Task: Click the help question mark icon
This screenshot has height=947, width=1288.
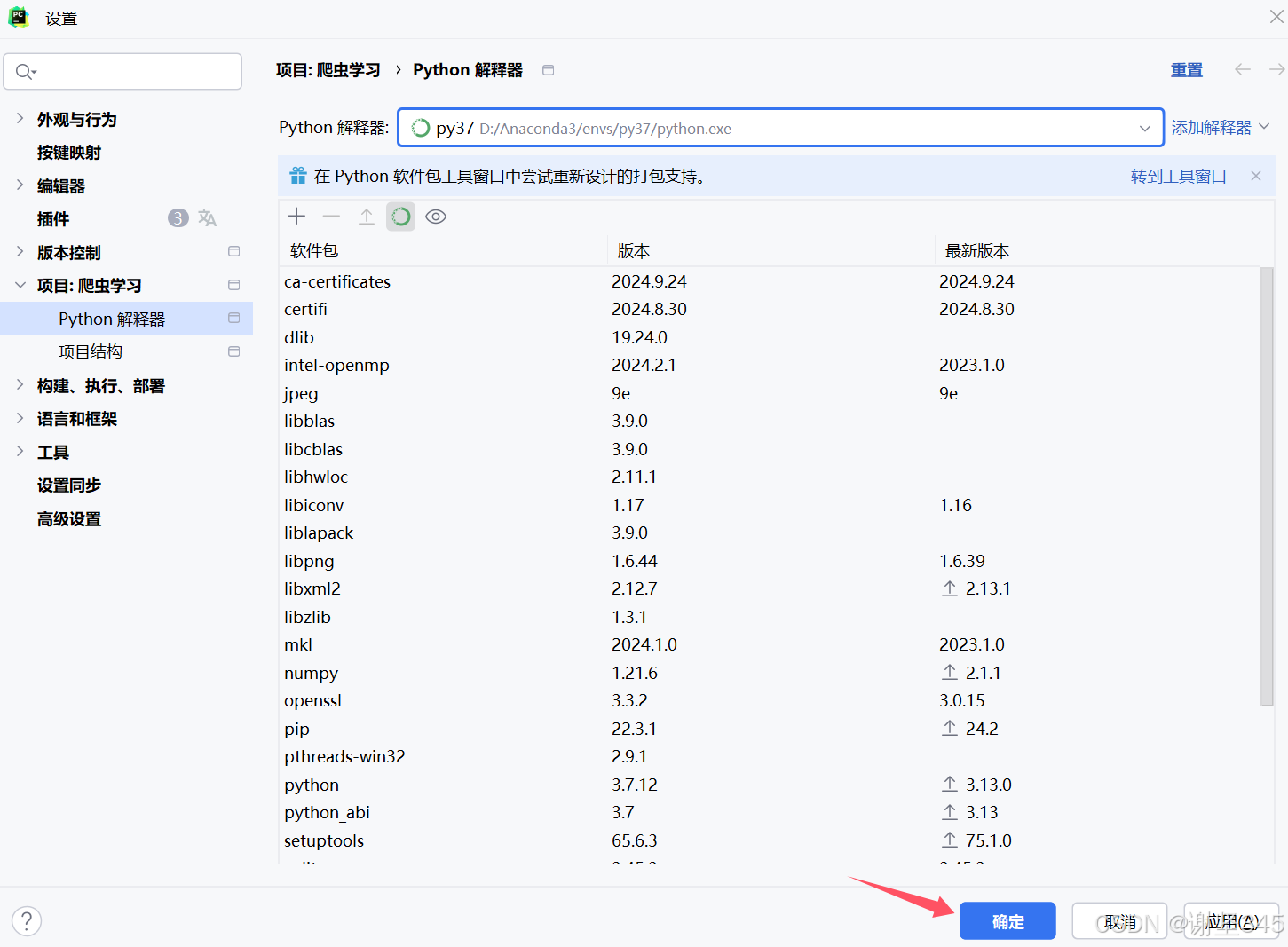Action: coord(27,921)
